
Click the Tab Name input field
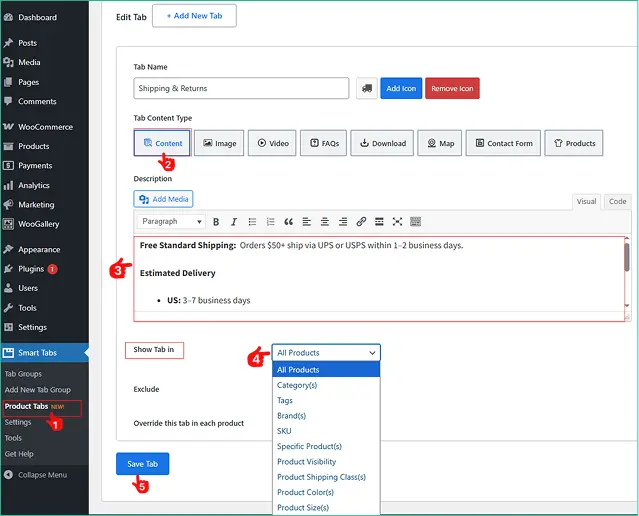pyautogui.click(x=240, y=88)
